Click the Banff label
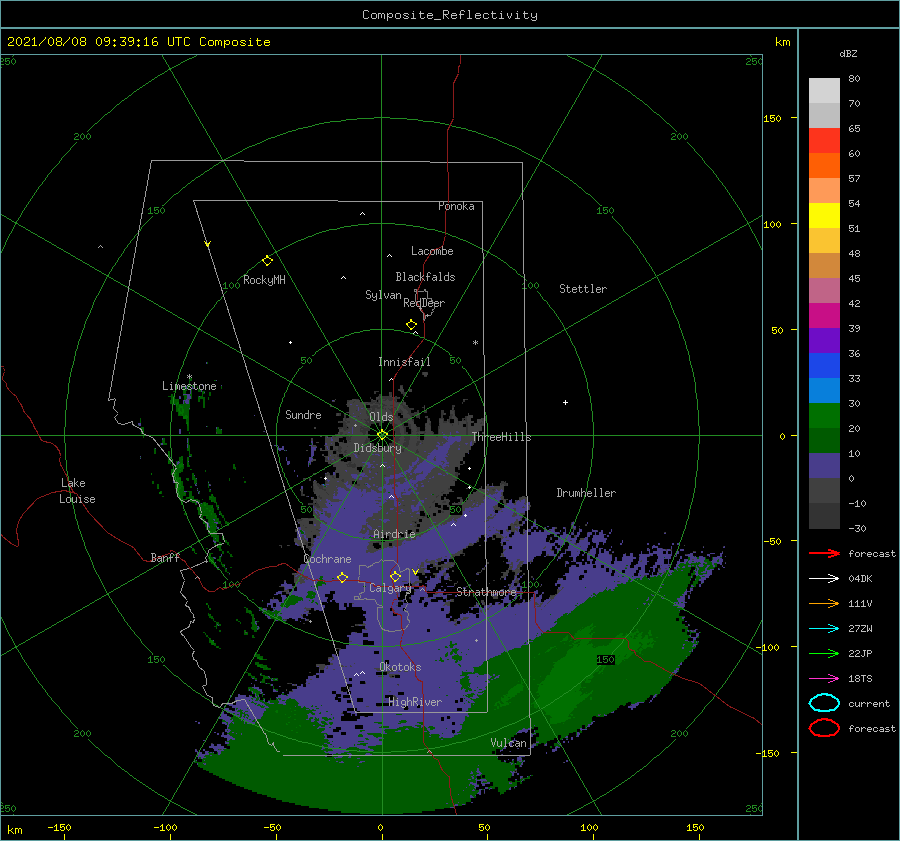Screen dimensions: 900x841 click(x=165, y=557)
